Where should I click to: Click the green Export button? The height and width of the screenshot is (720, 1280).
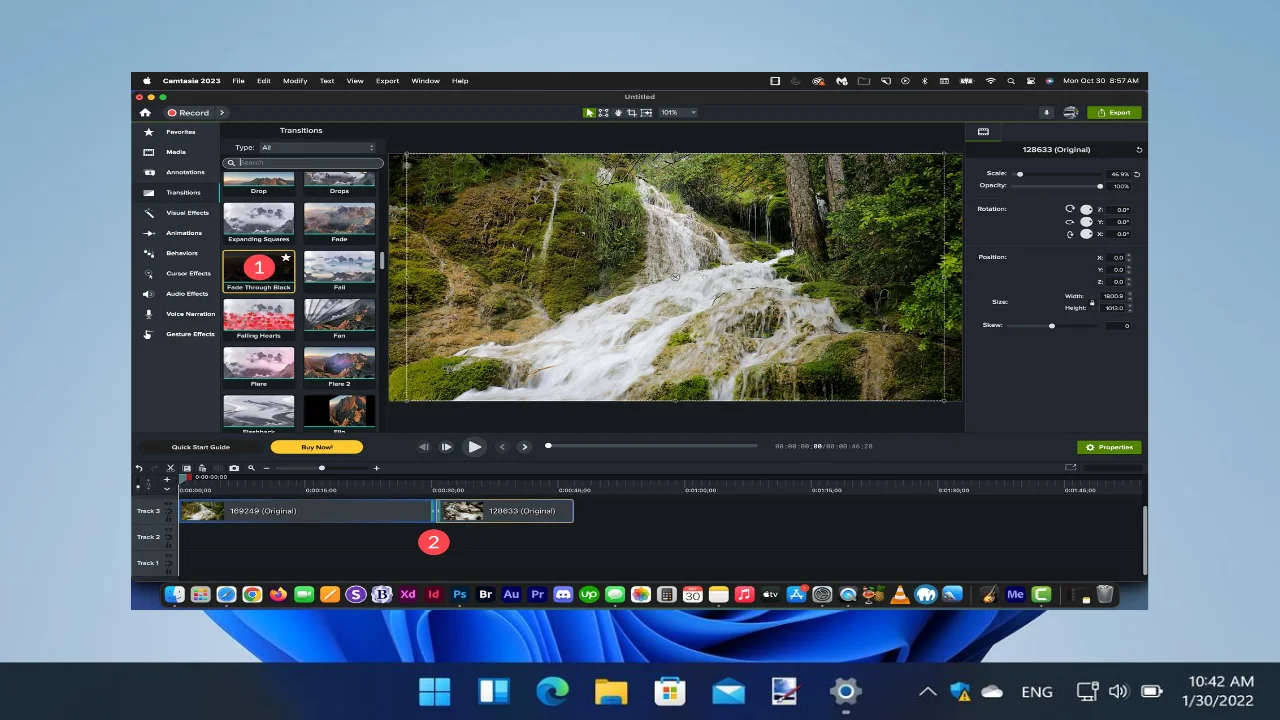coord(1114,113)
